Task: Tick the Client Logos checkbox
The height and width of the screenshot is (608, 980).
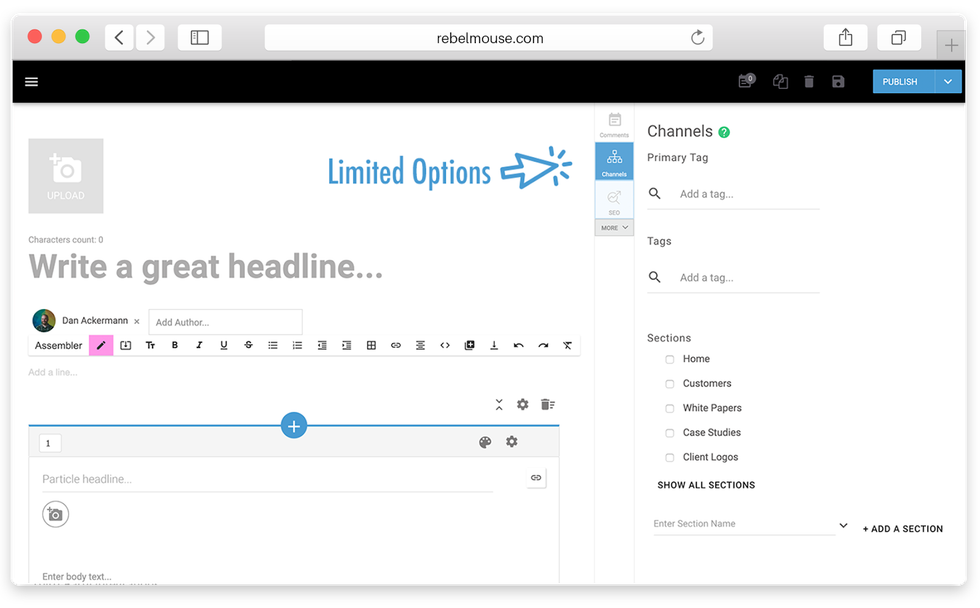Action: pos(670,457)
